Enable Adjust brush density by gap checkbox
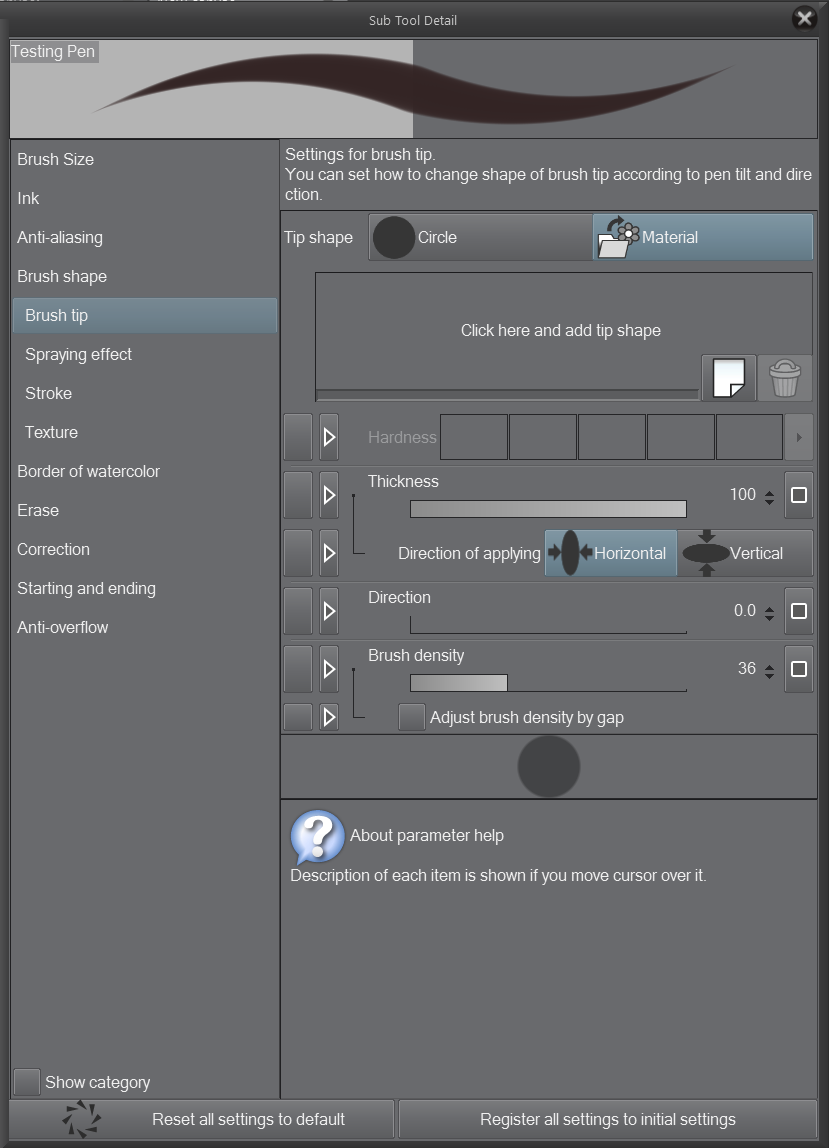 click(412, 718)
